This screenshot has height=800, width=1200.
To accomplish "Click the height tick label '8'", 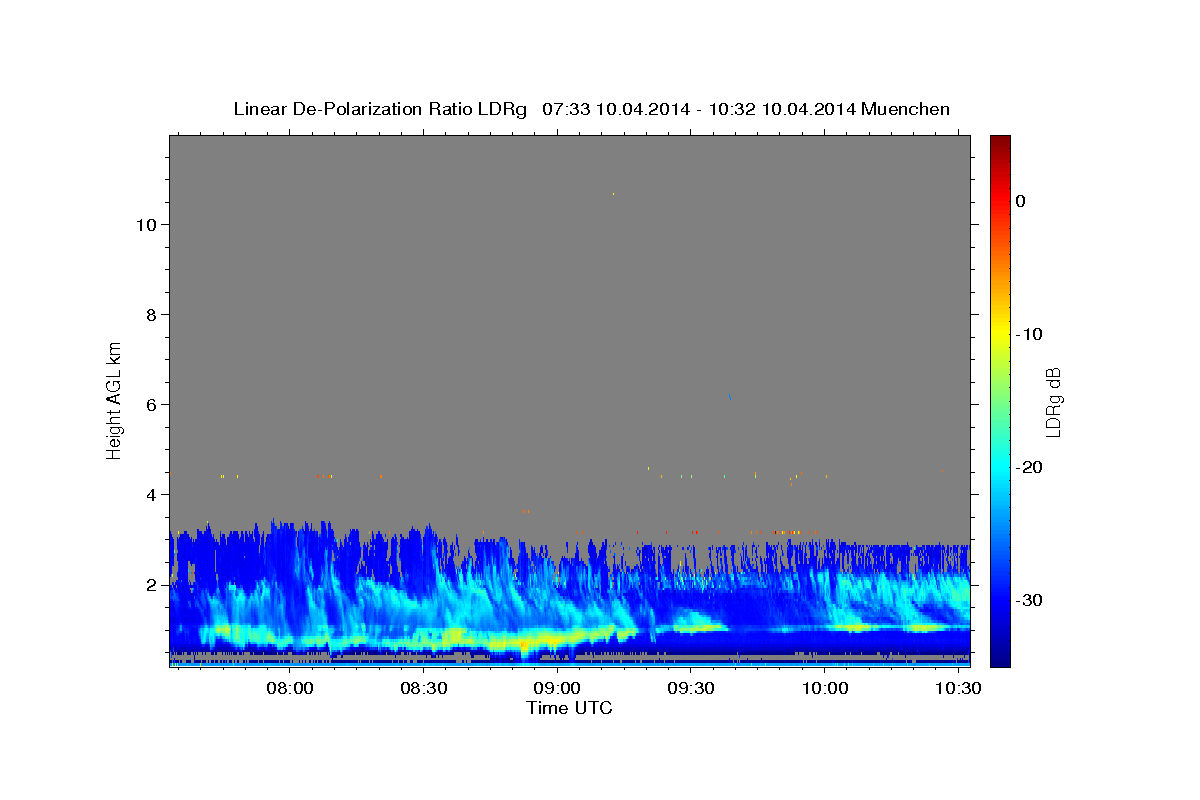I will (151, 314).
